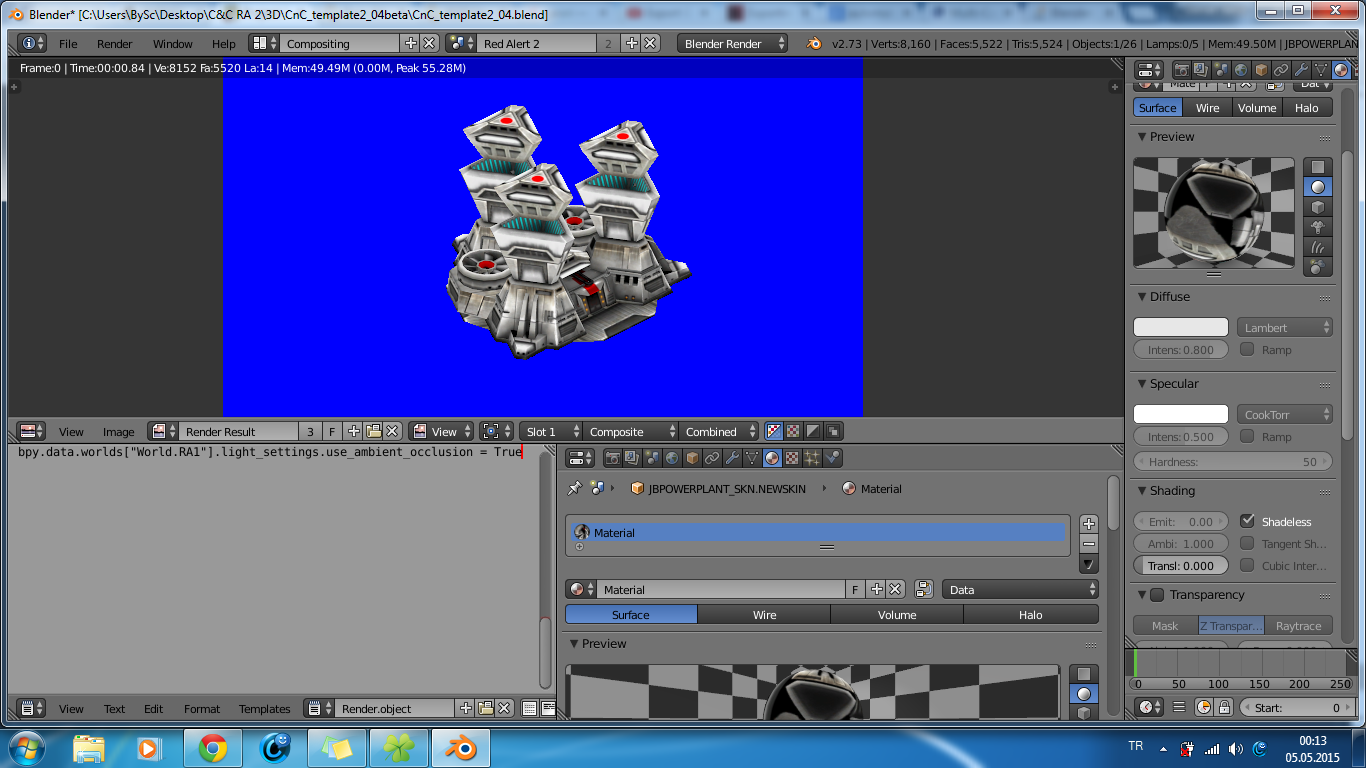Select Flat preview shape in right panel
Screen dimensions: 1366x768
click(x=1318, y=167)
